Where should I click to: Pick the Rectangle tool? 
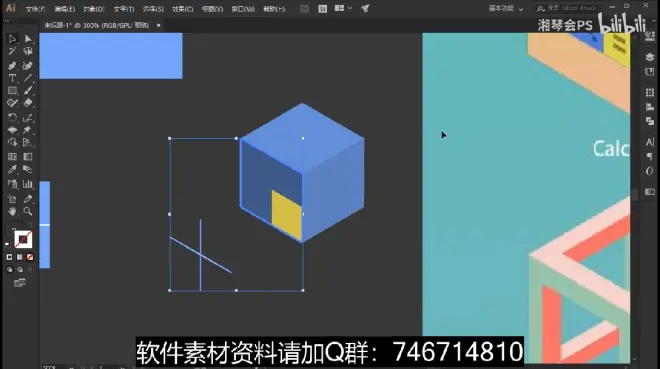[12, 90]
